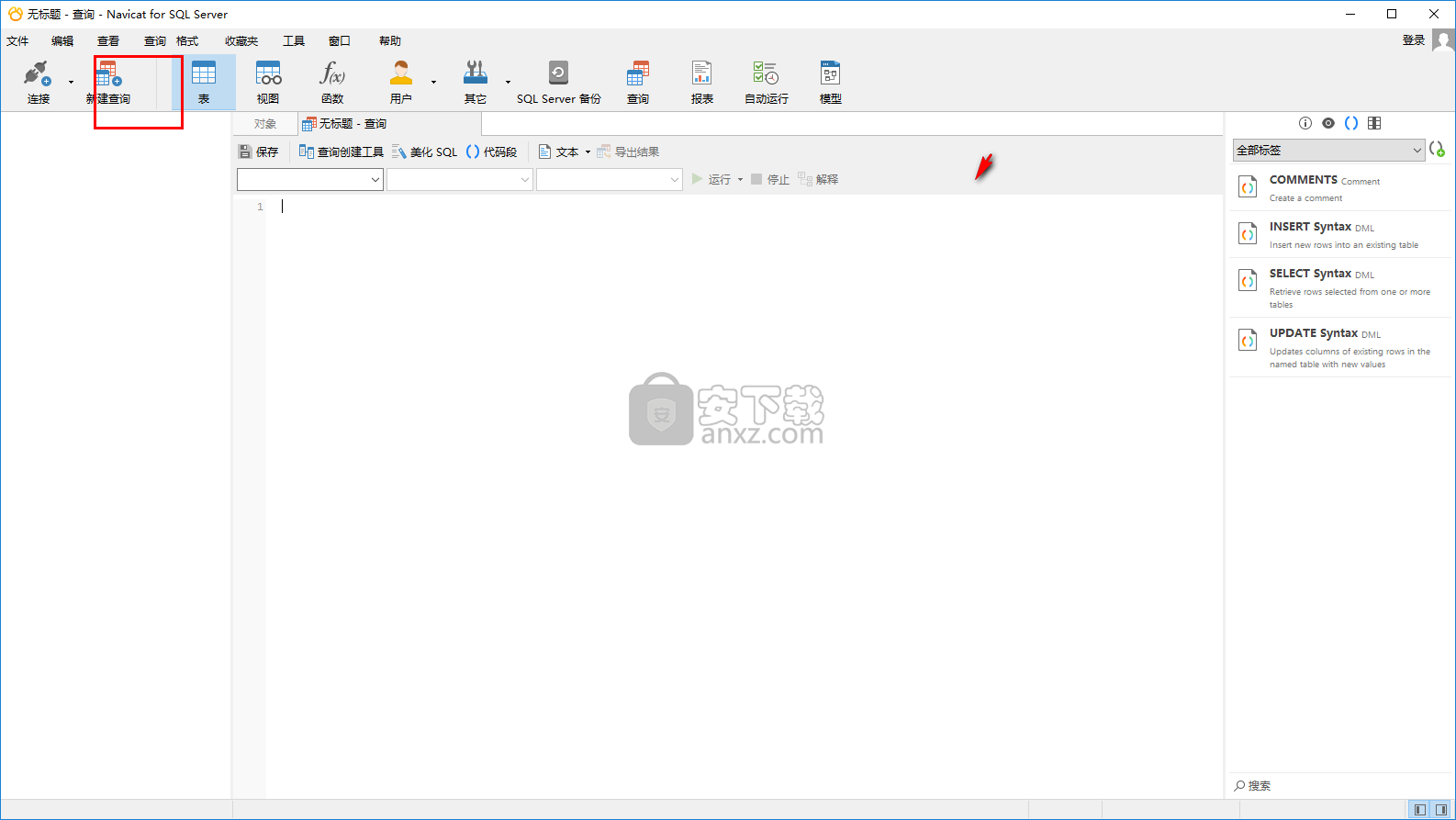
Task: Open the 视图 views section
Action: [268, 82]
